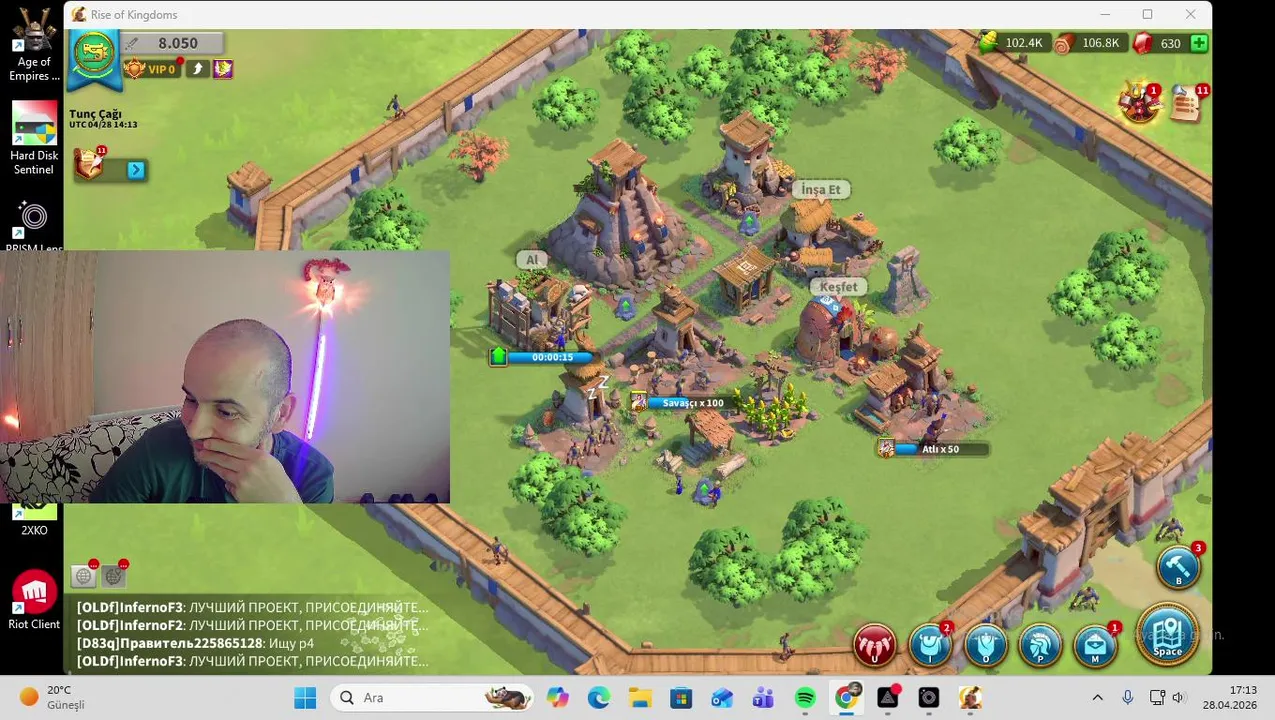This screenshot has width=1275, height=720.
Task: Expand quest panel with blue arrow
Action: [136, 170]
